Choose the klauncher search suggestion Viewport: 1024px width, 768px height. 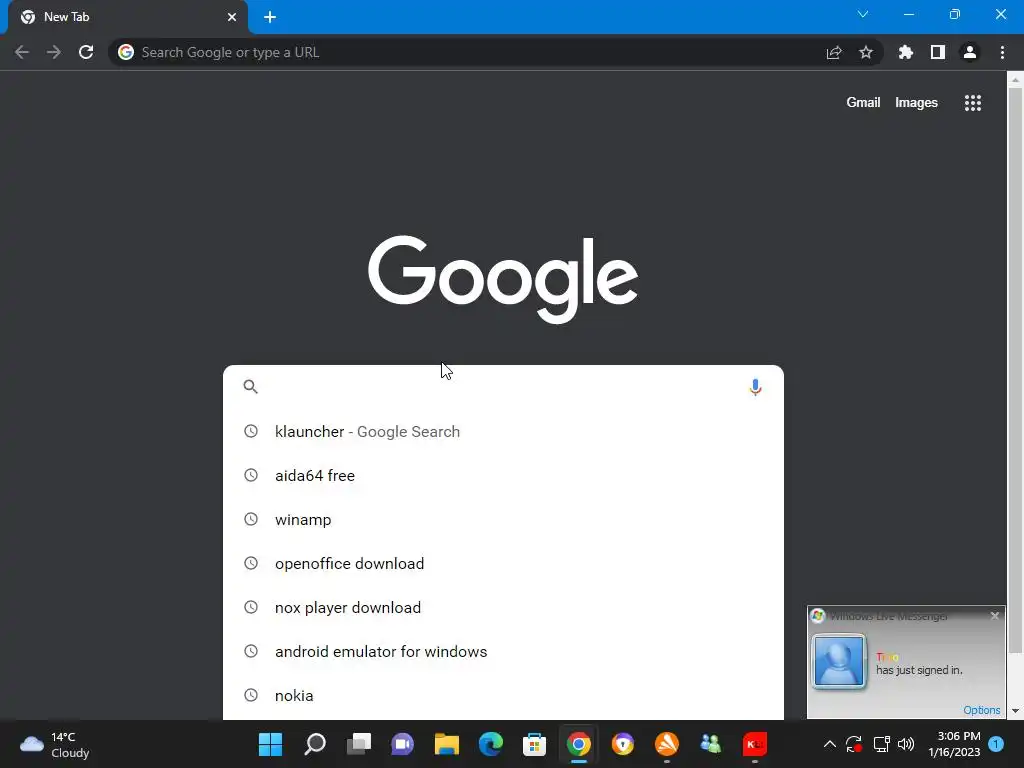(503, 432)
